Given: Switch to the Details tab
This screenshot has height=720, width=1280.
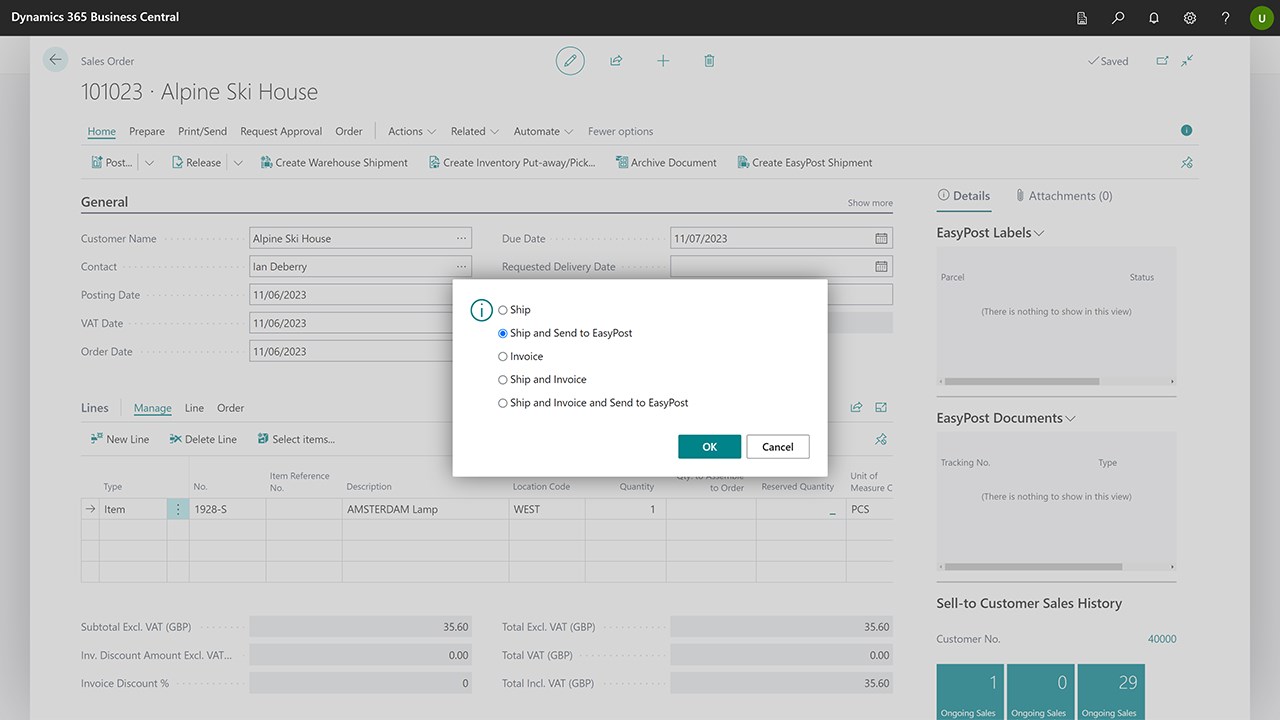Looking at the screenshot, I should pos(964,196).
